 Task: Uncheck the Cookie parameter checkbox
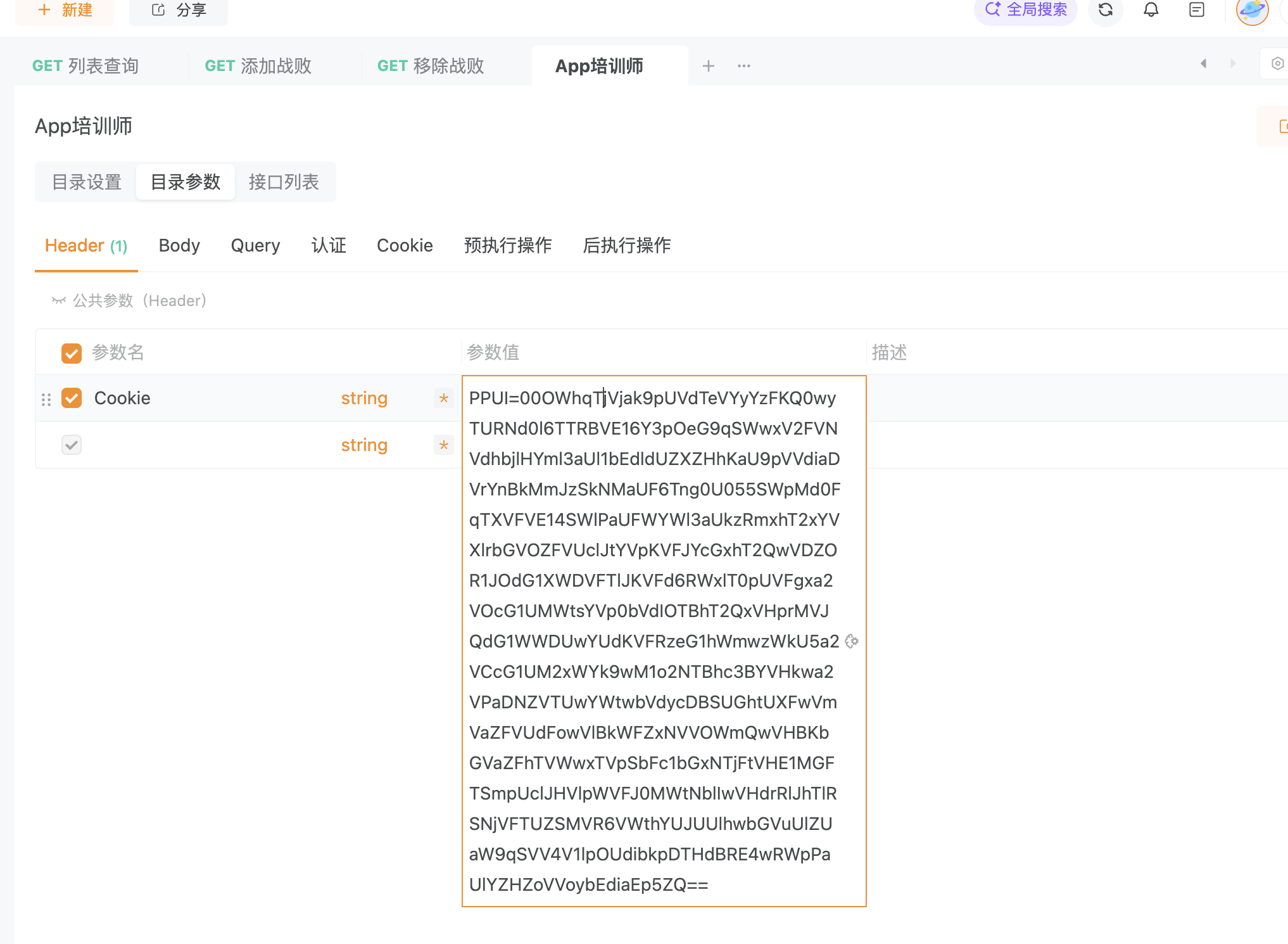72,399
